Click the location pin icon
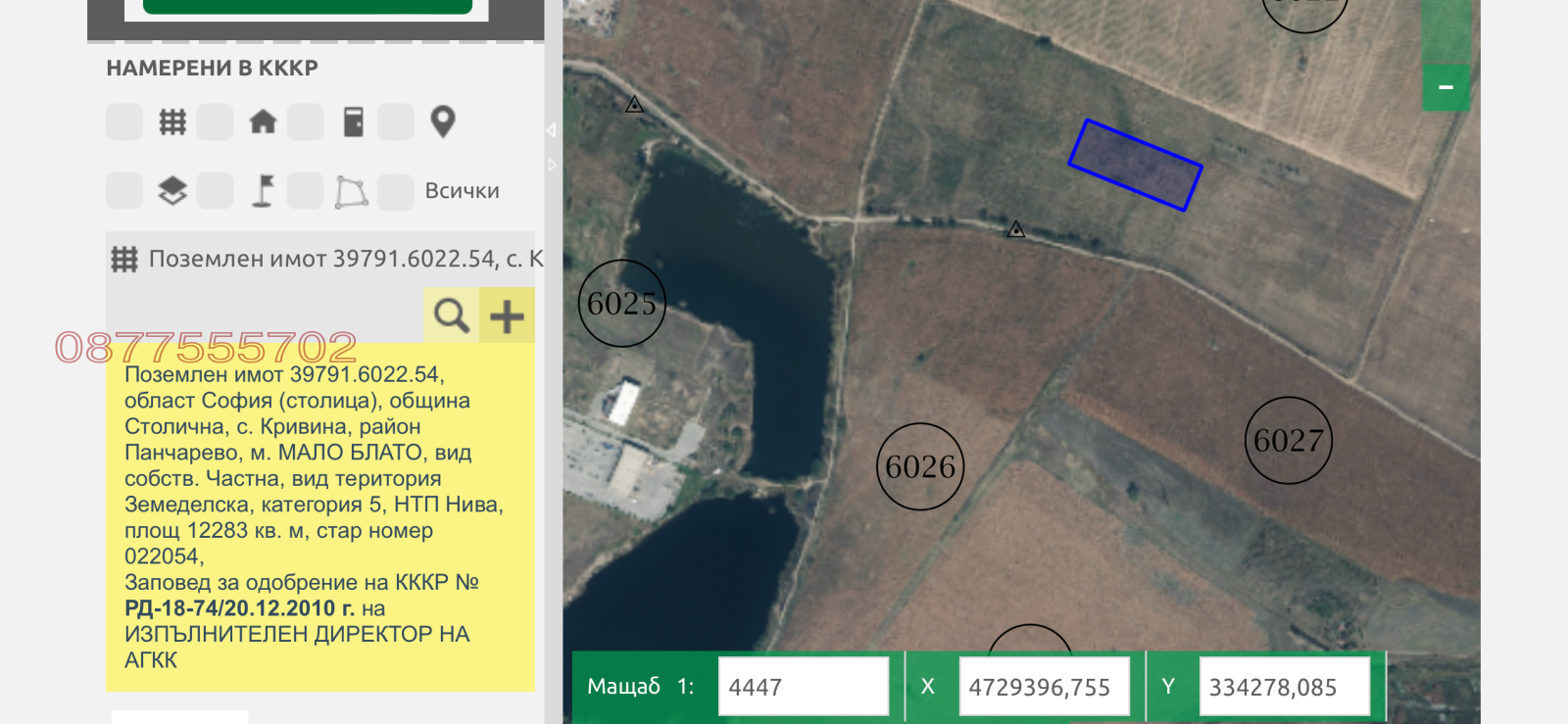 tap(443, 122)
